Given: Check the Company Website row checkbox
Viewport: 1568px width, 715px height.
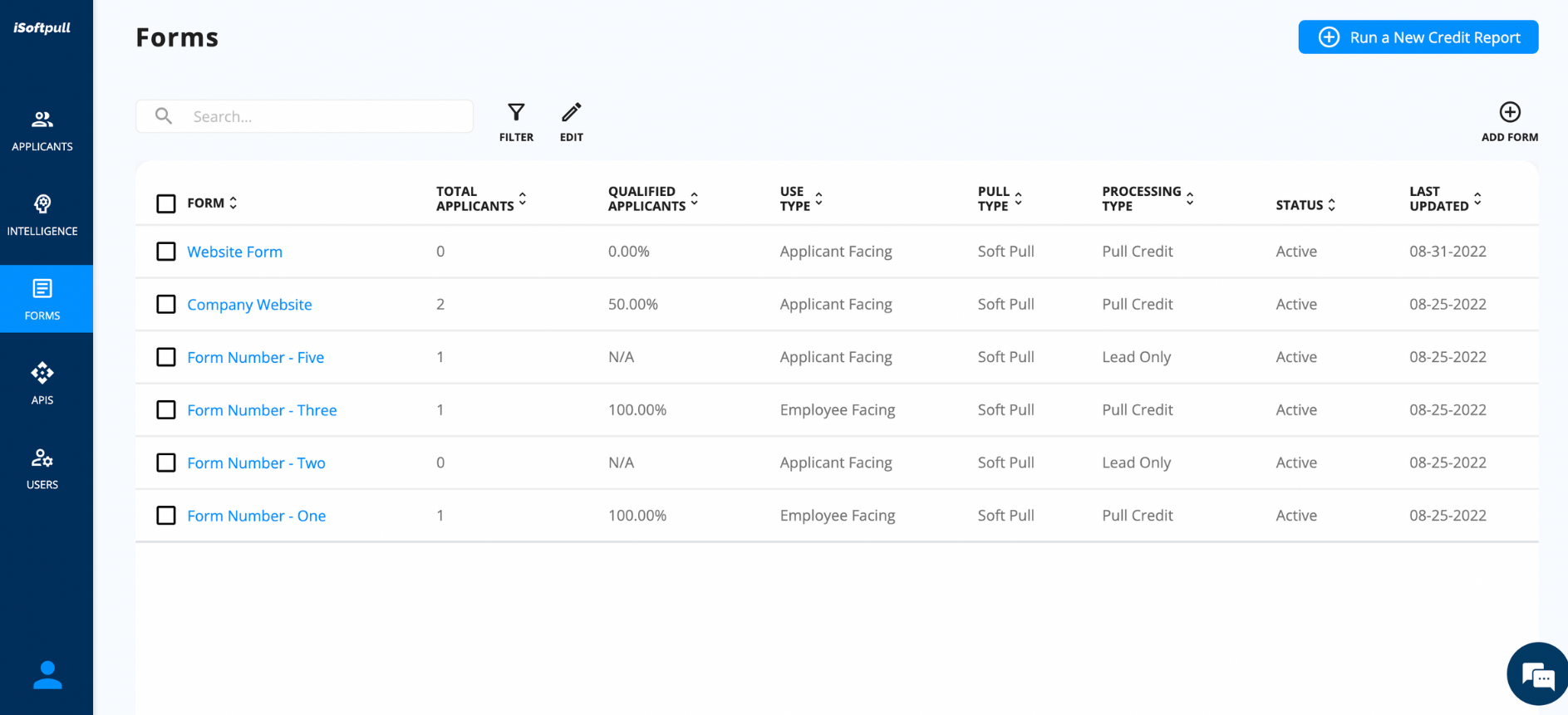Looking at the screenshot, I should (x=166, y=304).
